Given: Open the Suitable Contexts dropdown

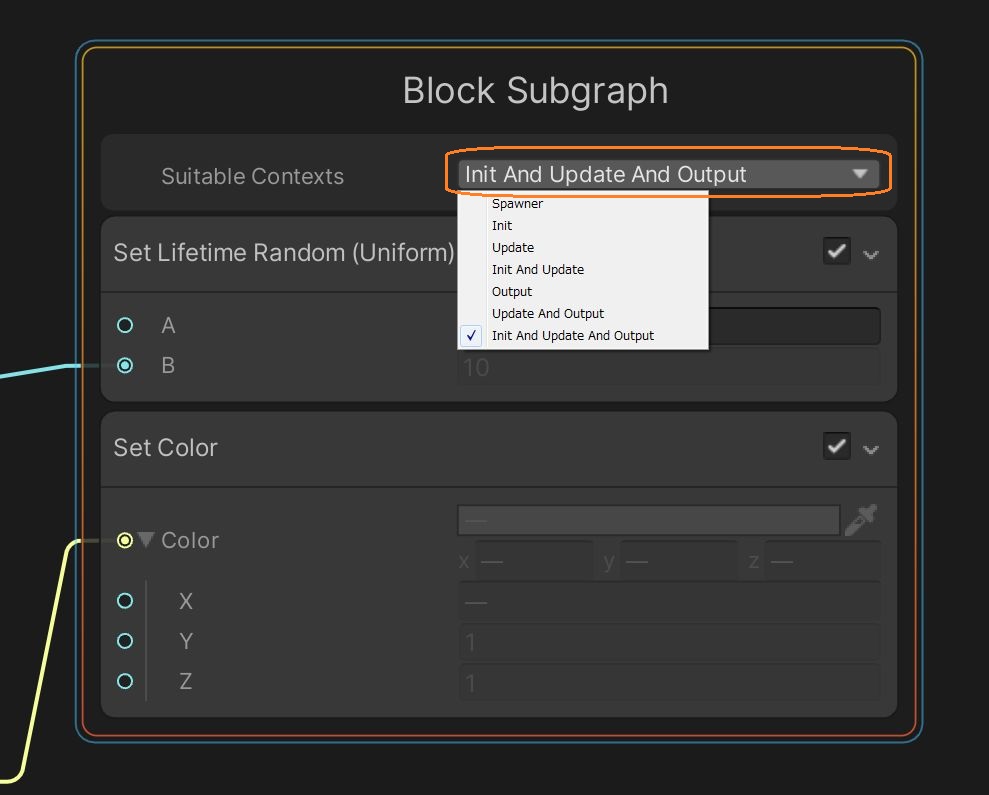Looking at the screenshot, I should (x=669, y=174).
